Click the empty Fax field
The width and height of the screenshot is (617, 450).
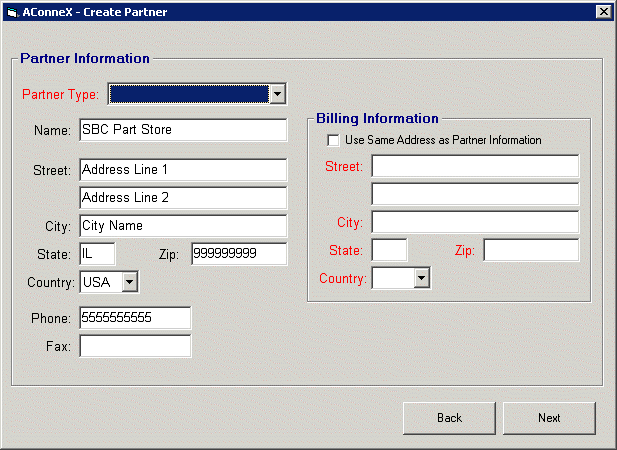click(135, 346)
